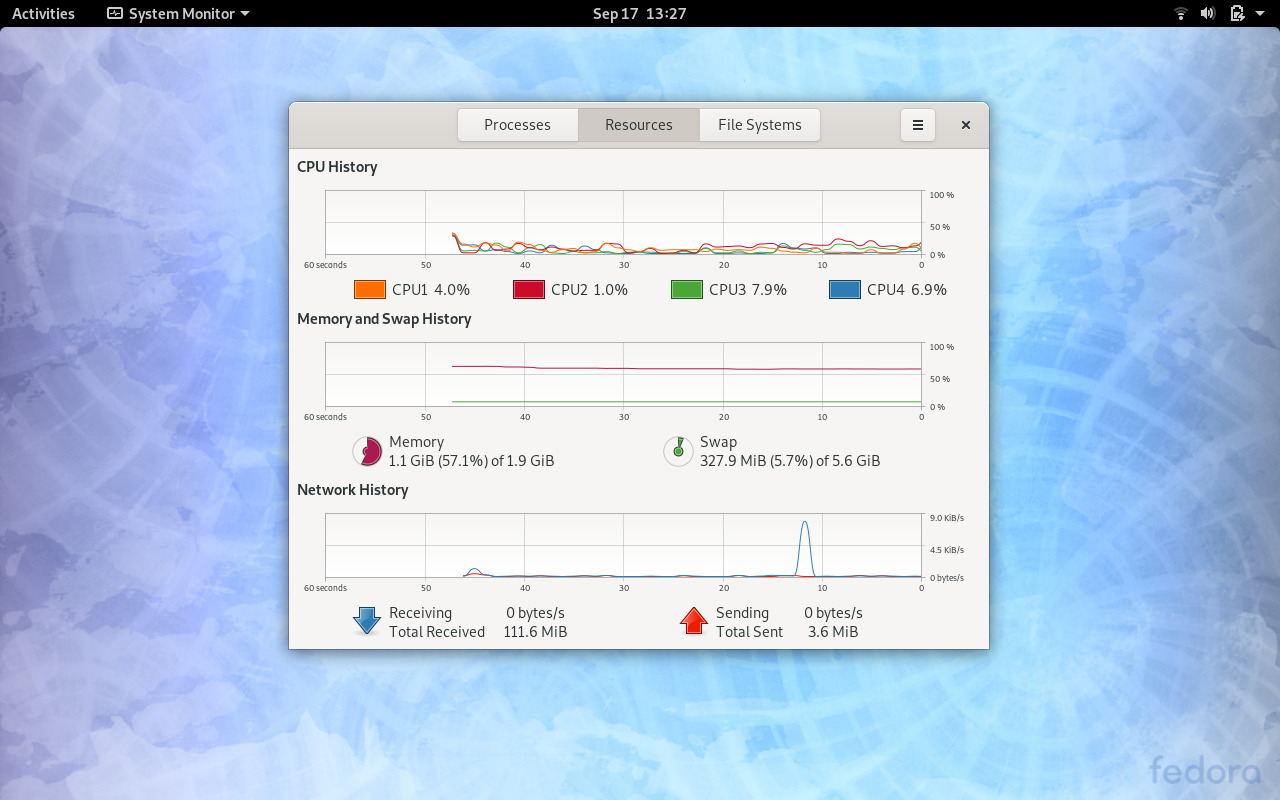The image size is (1280, 800).
Task: Click the Memory and Swap History heading
Action: tap(384, 319)
